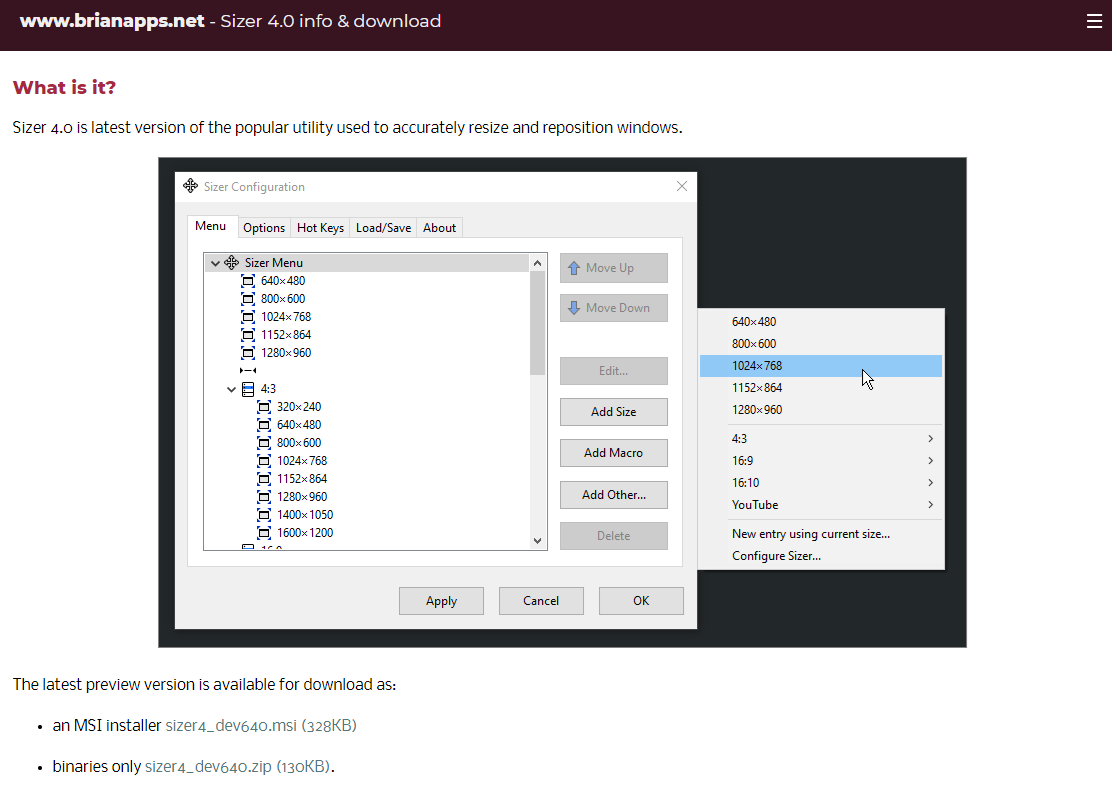
Task: Switch to the Menu tab
Action: click(211, 226)
